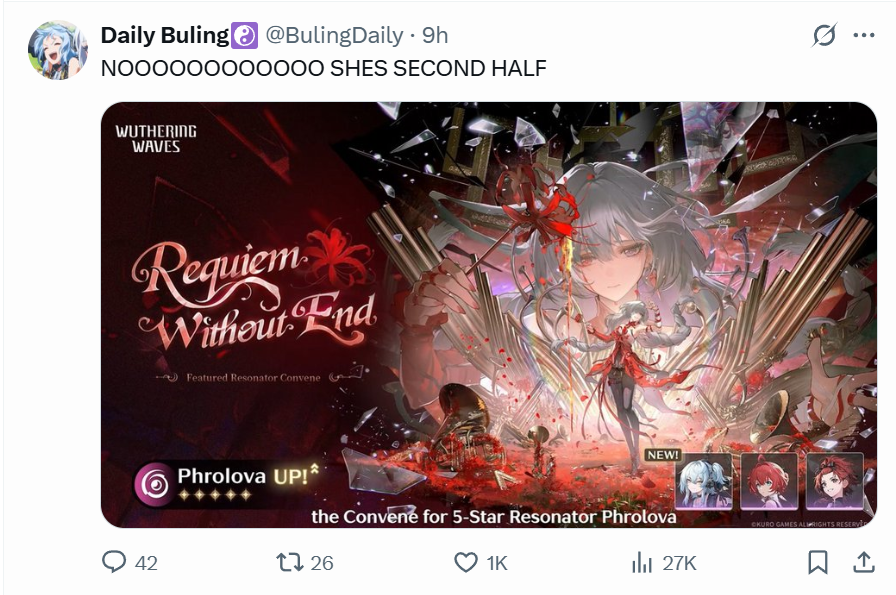View analytics via bar chart icon
This screenshot has height=595, width=896.
tap(642, 563)
